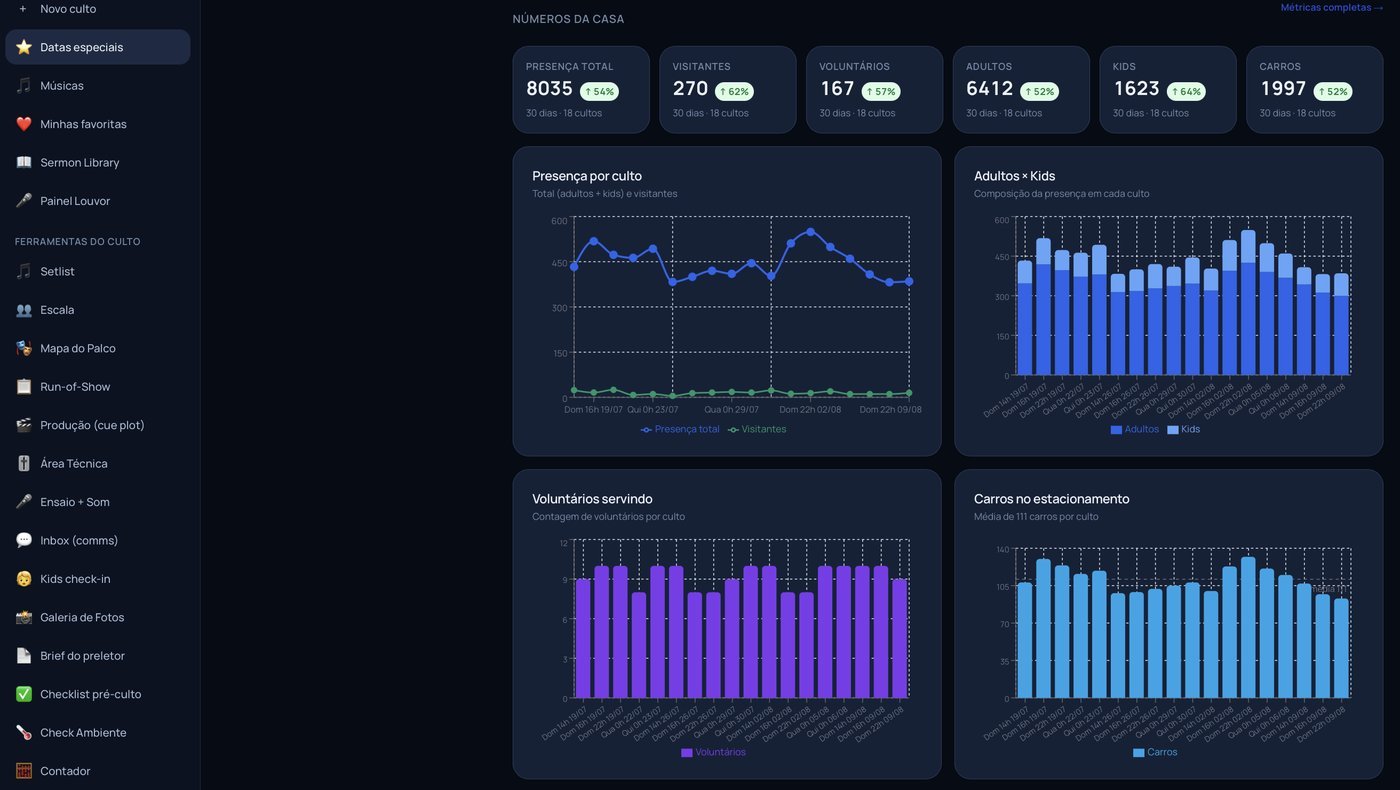Open the Visitantes metric card
Screen dimensions: 1400x790
(728, 90)
